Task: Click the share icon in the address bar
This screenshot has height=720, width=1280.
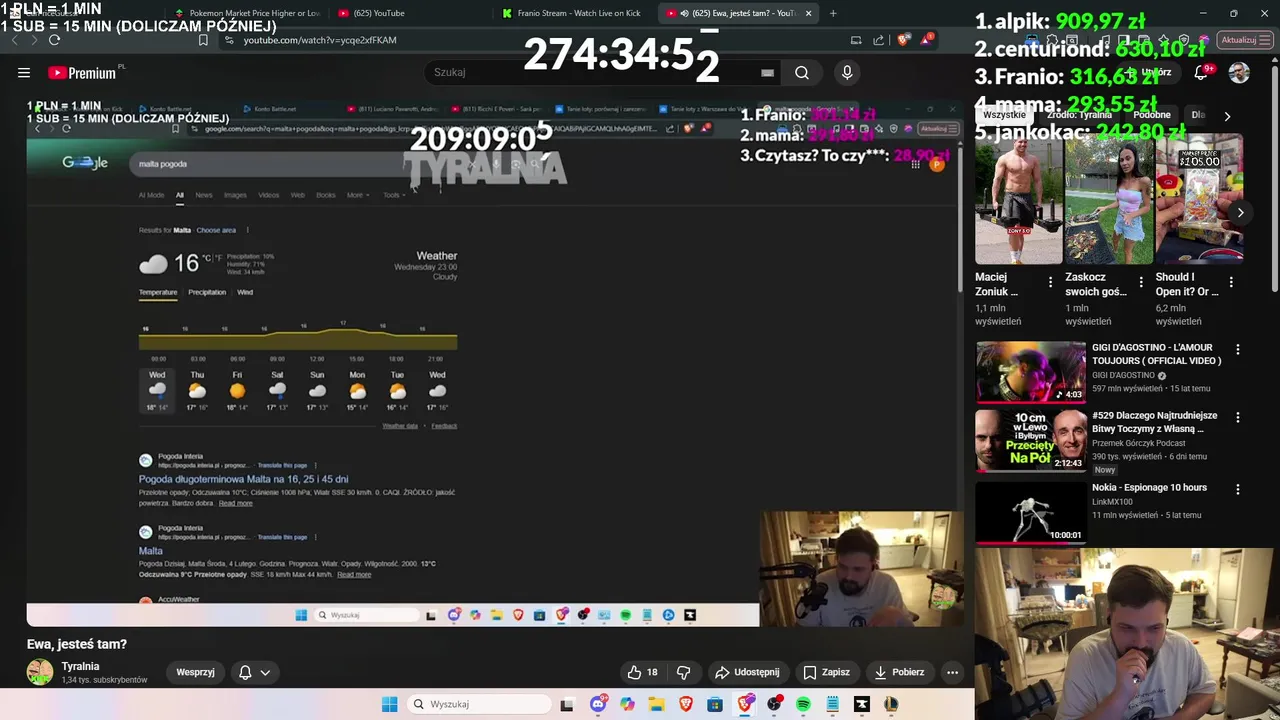Action: (879, 40)
